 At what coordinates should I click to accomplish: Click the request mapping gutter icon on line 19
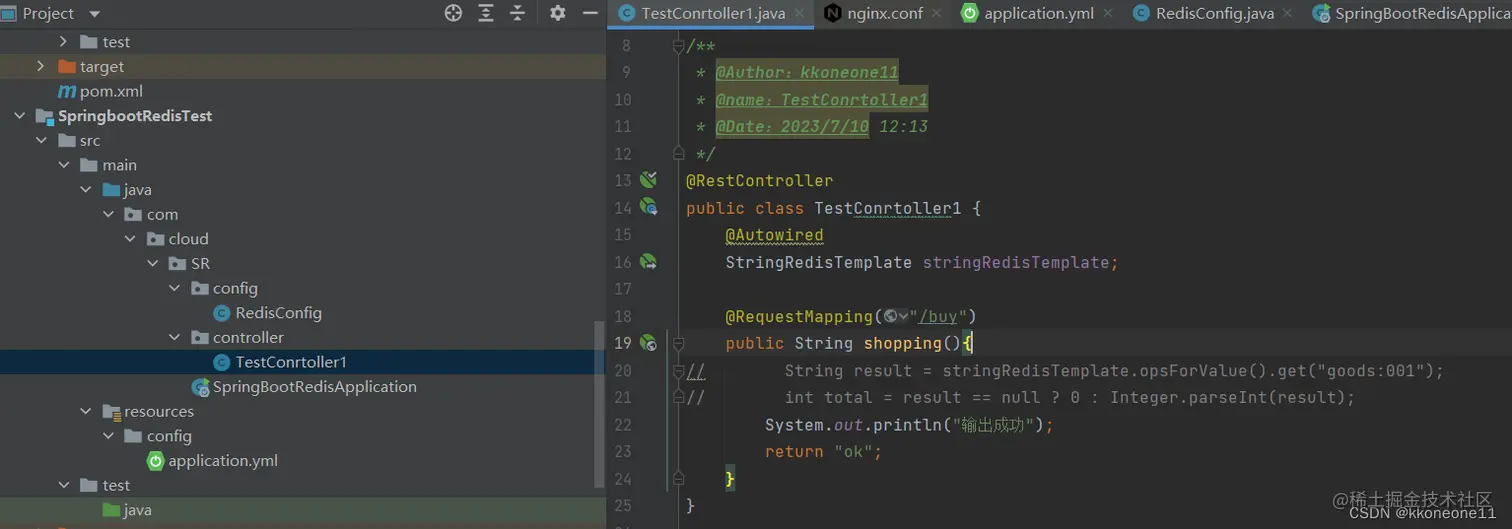(x=649, y=343)
